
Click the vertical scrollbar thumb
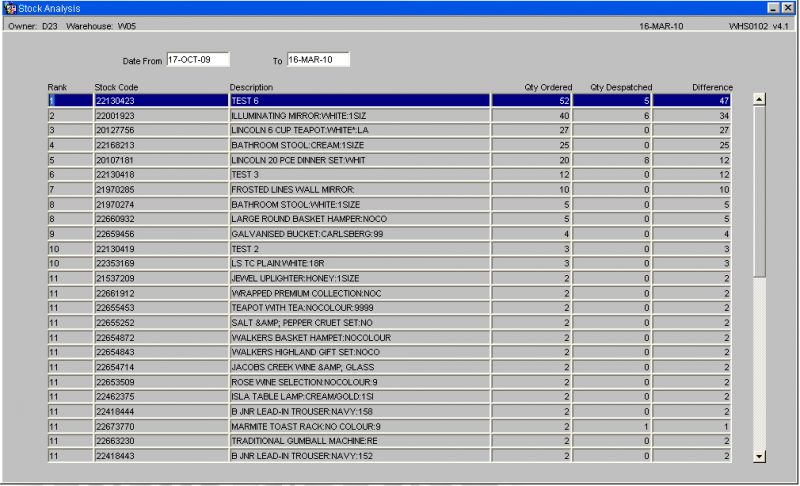click(x=759, y=192)
